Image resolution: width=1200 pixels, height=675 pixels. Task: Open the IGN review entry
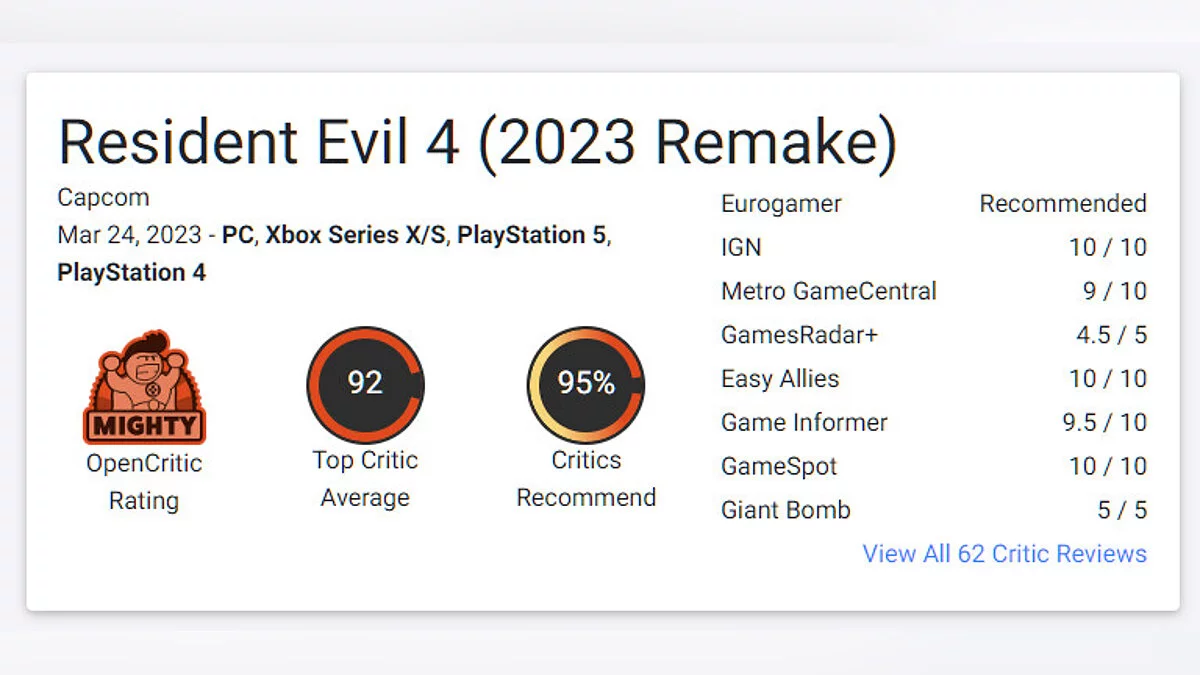pos(741,247)
